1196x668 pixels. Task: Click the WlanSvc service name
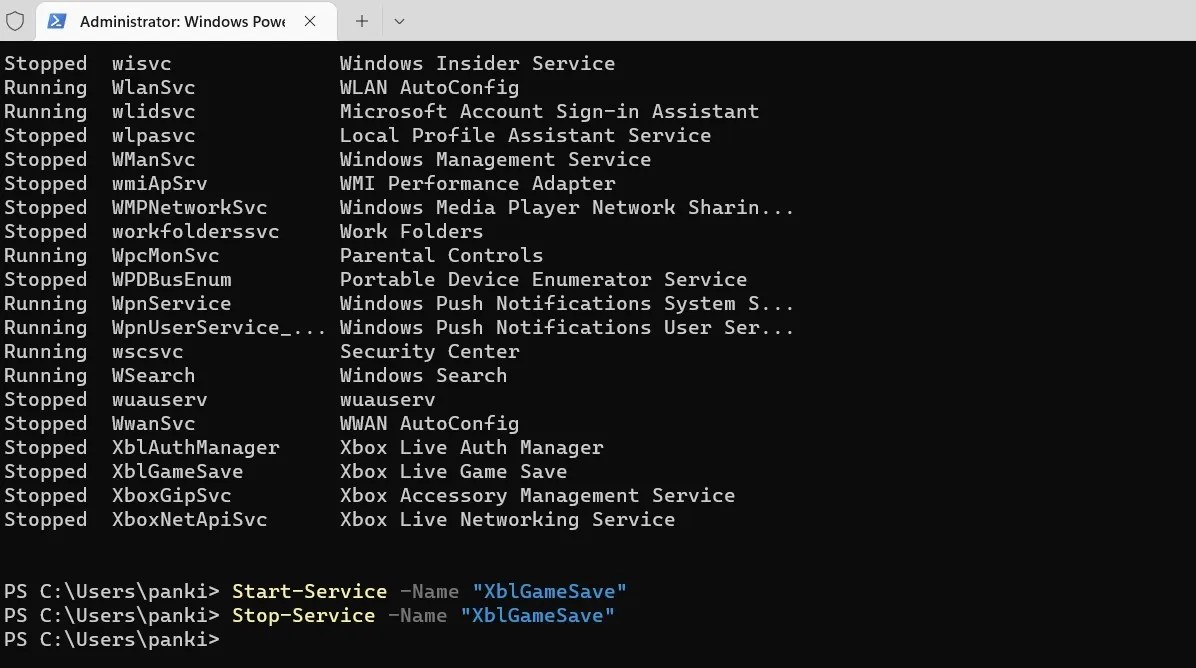[x=153, y=87]
